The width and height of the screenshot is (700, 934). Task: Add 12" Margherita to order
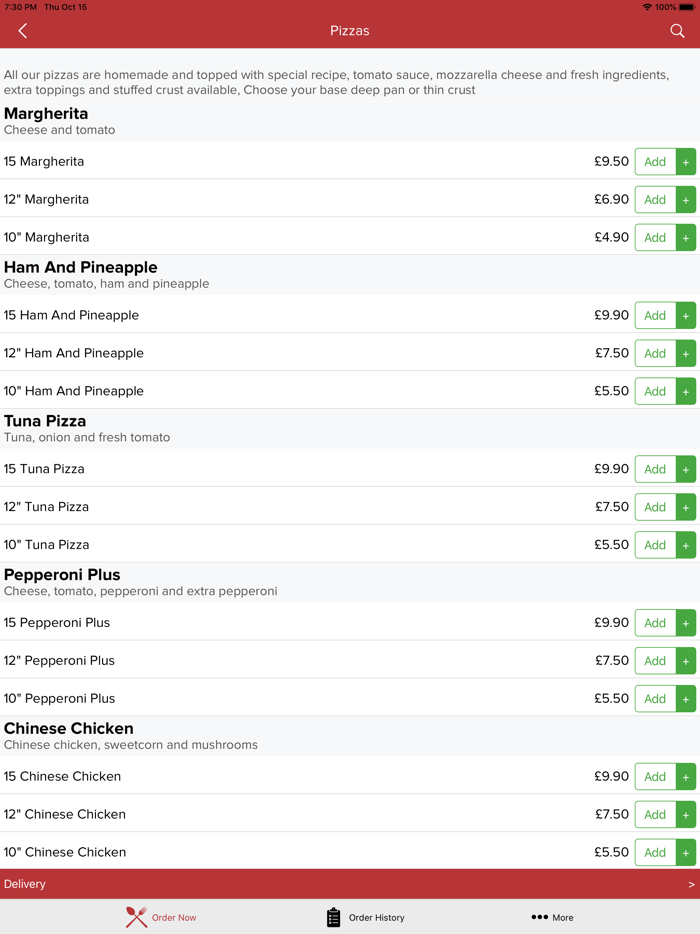click(665, 200)
